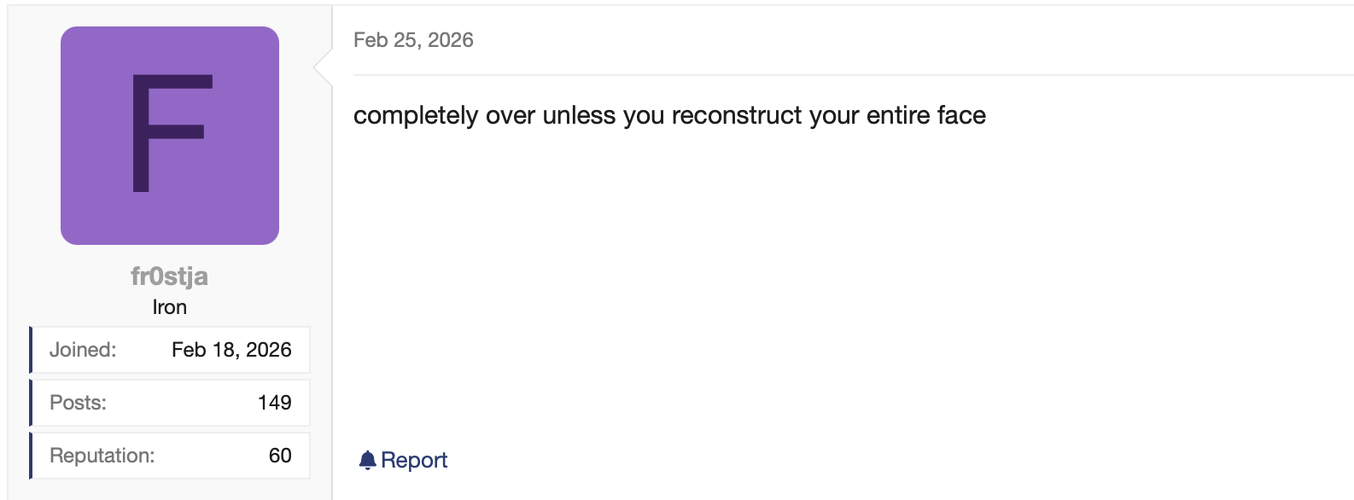Image resolution: width=1354 pixels, height=500 pixels.
Task: Open the reputation value 60
Action: pos(280,456)
